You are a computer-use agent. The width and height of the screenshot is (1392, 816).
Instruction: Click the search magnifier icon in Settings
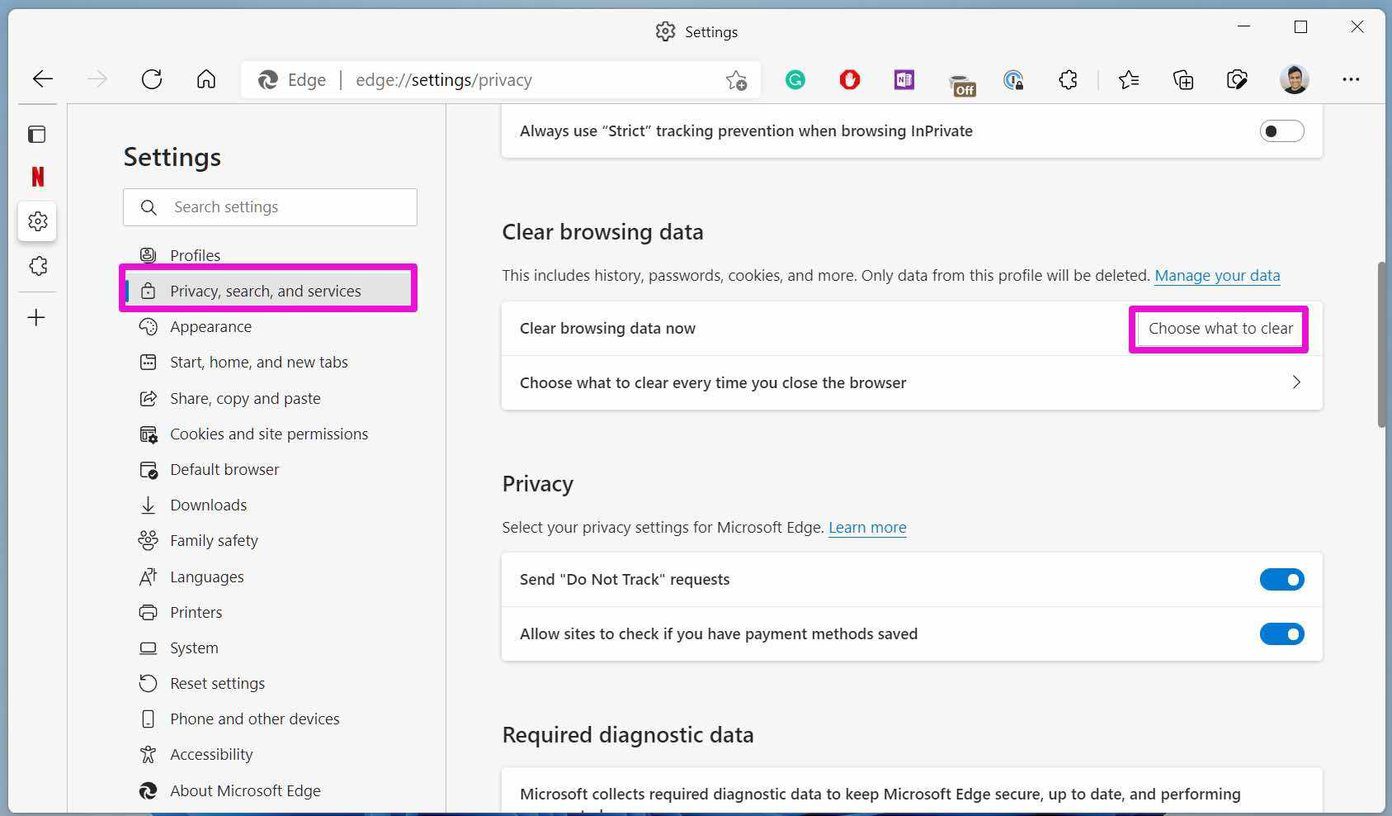click(x=149, y=207)
